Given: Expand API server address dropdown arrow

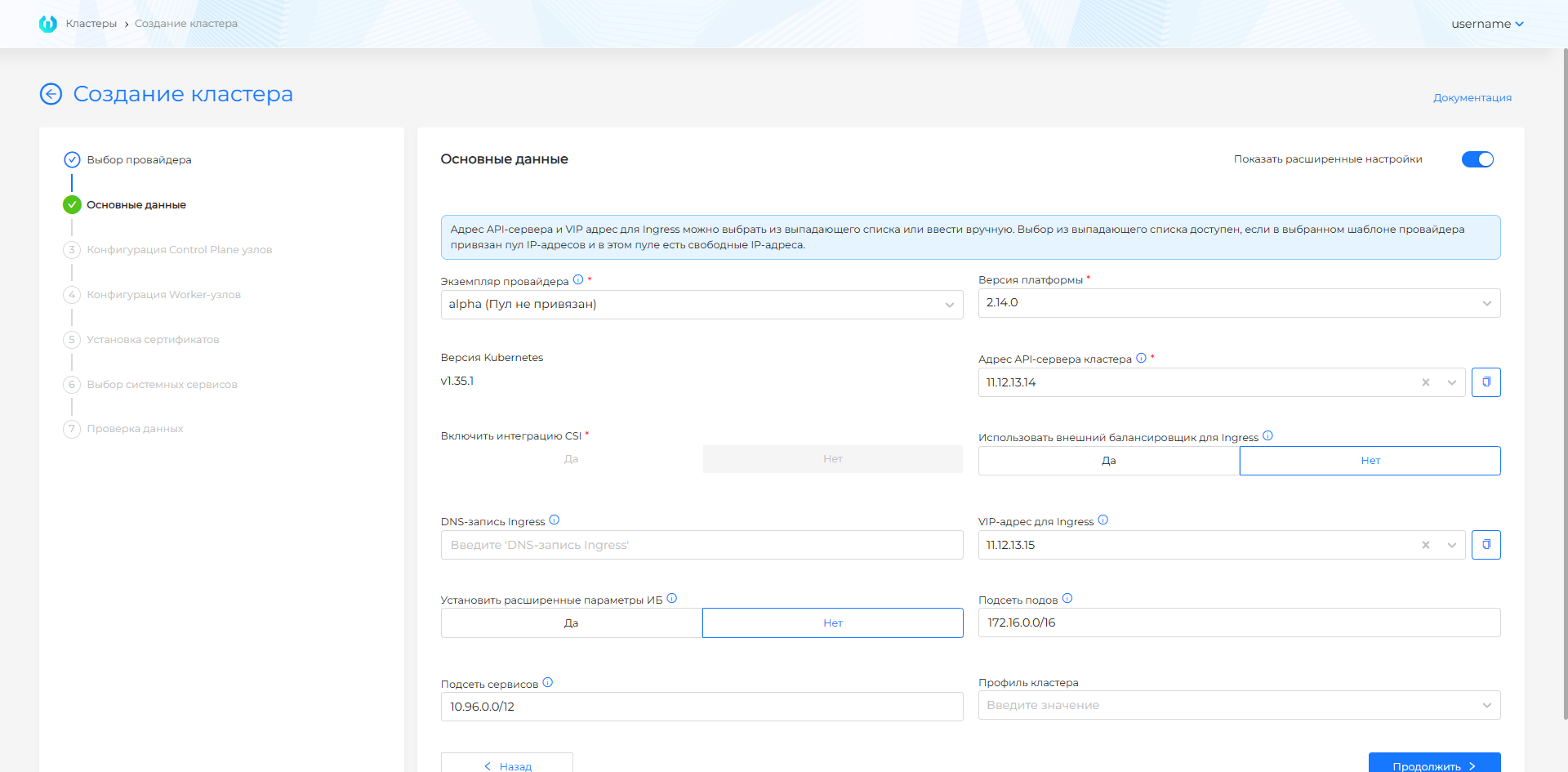Looking at the screenshot, I should click(1451, 382).
